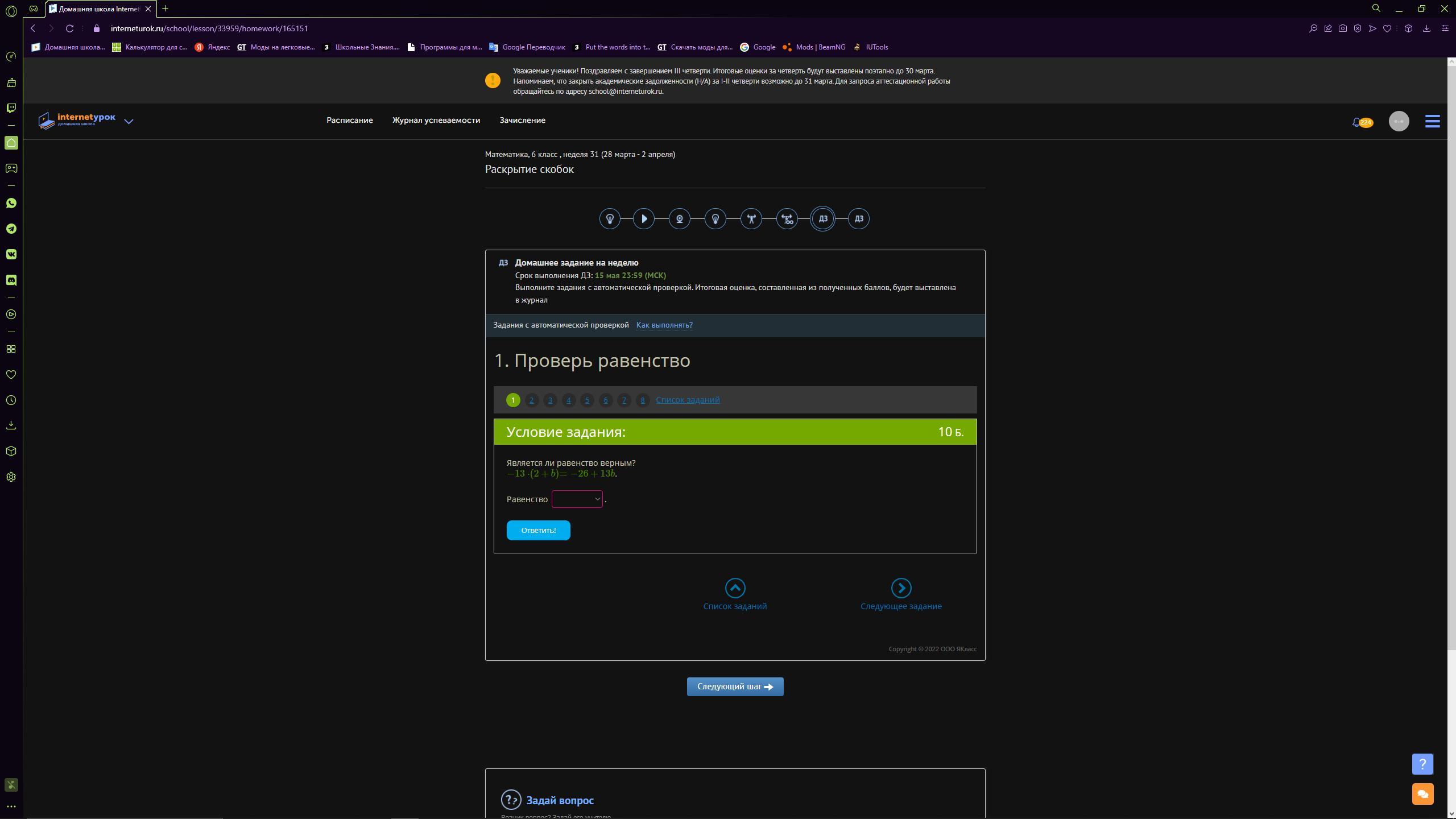1456x819 pixels.
Task: Click the Следующий шаг button
Action: [x=735, y=686]
